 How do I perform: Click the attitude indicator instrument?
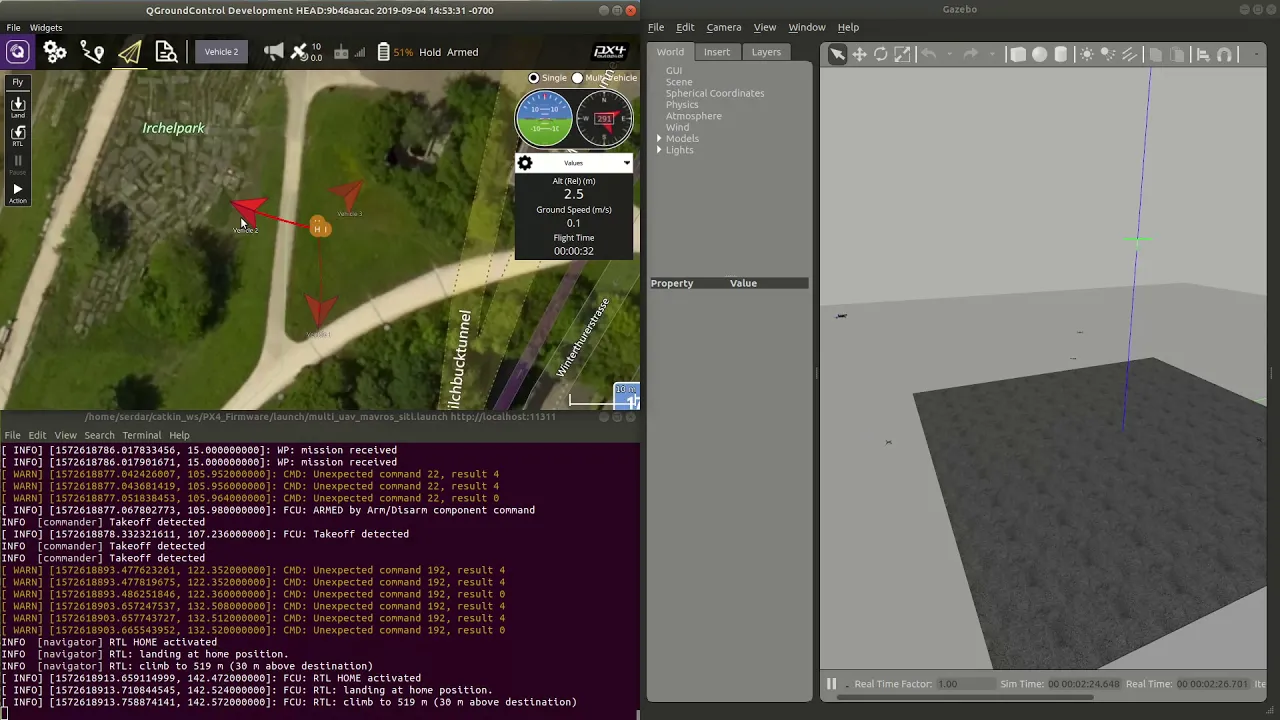click(x=544, y=118)
